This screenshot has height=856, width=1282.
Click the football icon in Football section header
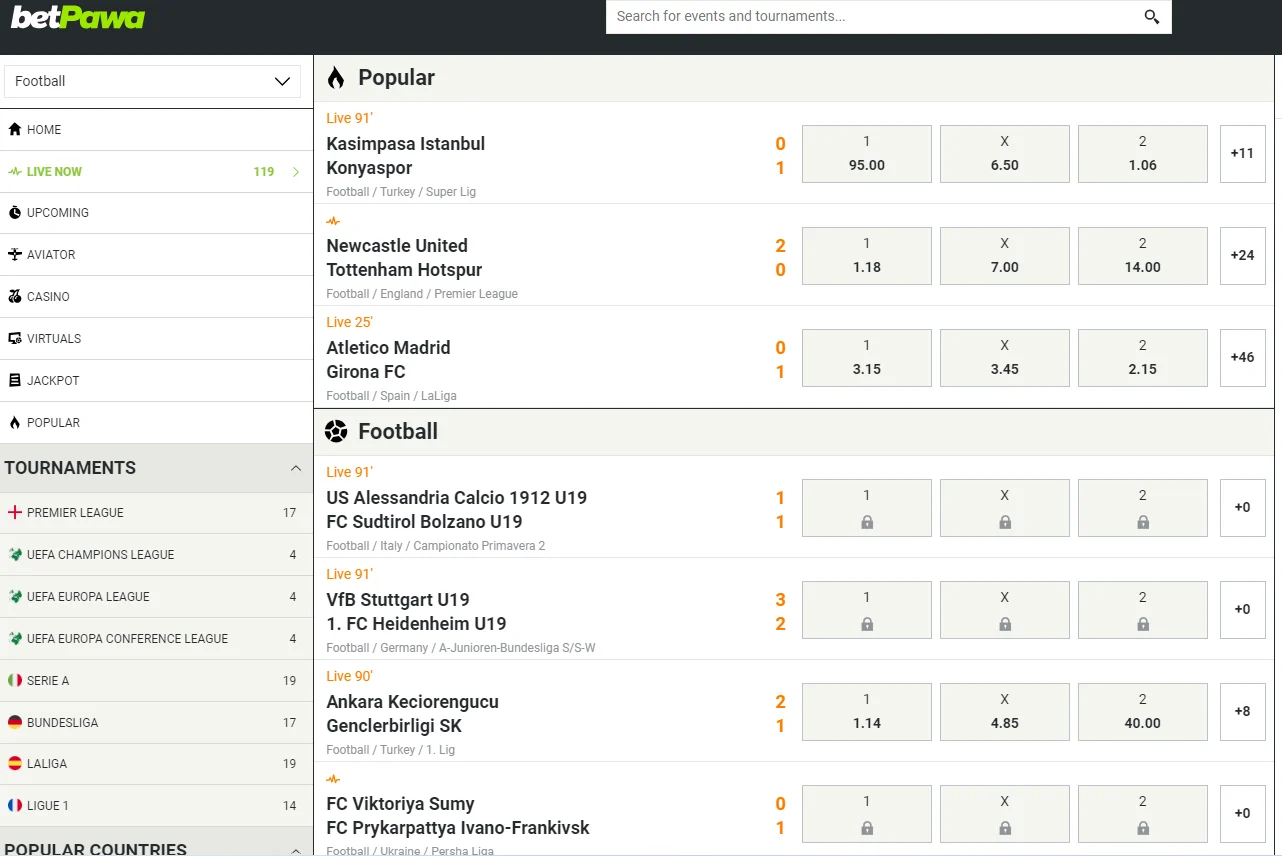click(335, 431)
